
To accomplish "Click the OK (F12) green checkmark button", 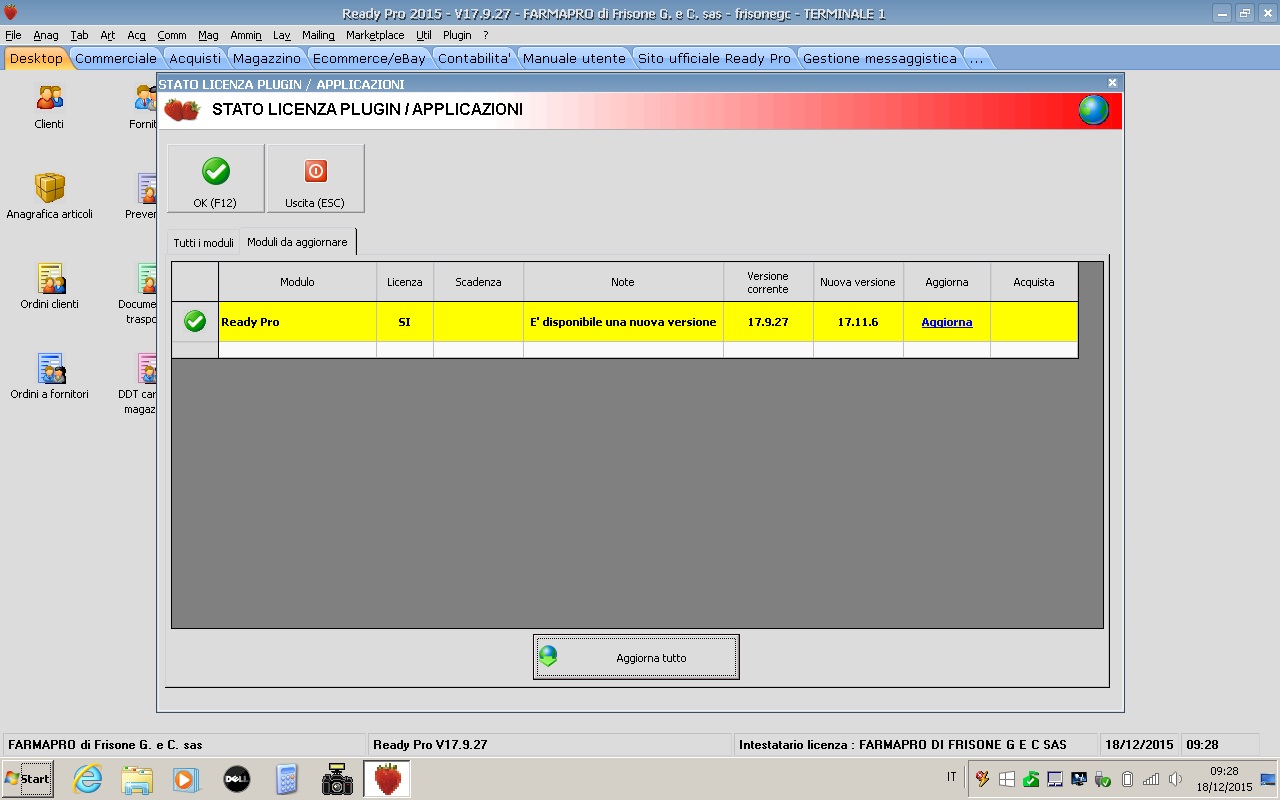I will (x=216, y=178).
